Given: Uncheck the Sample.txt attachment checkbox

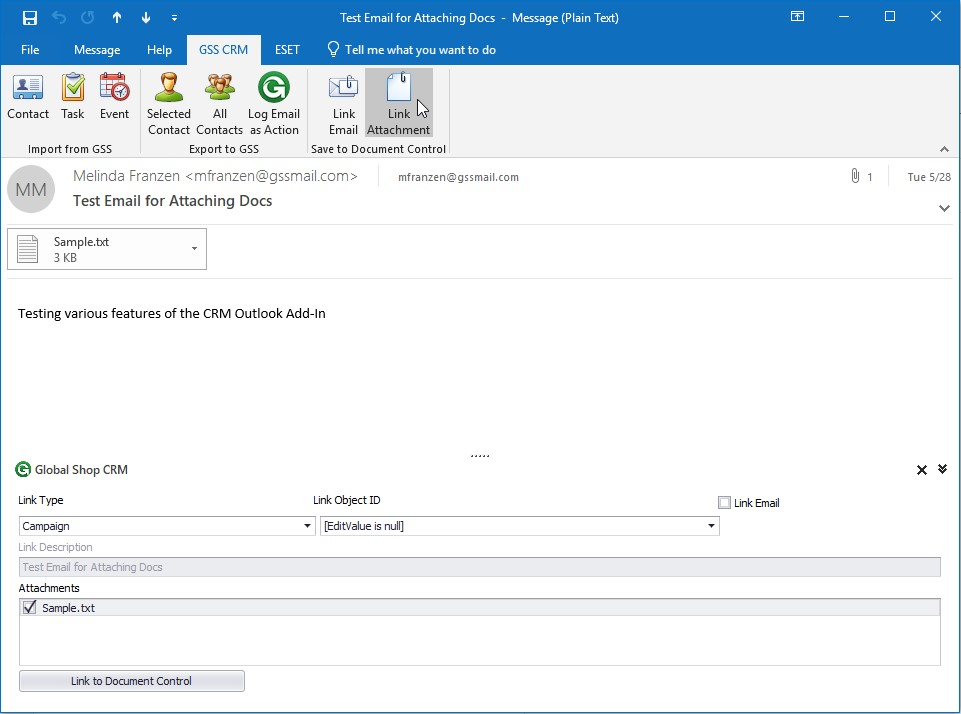Looking at the screenshot, I should pos(29,607).
